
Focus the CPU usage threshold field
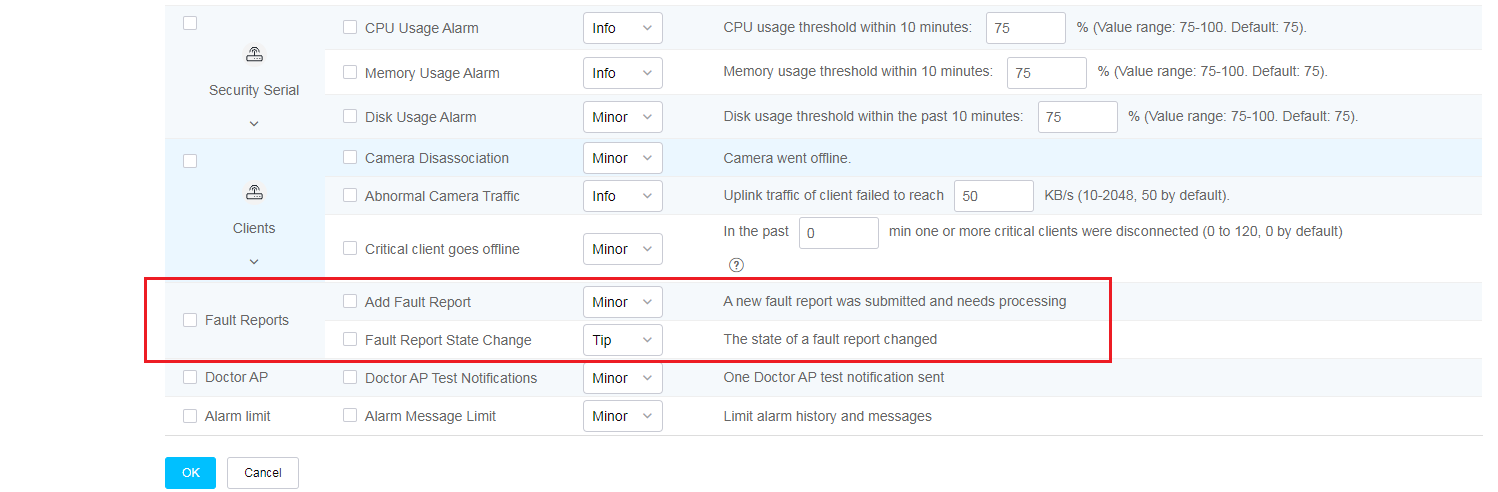[1026, 28]
